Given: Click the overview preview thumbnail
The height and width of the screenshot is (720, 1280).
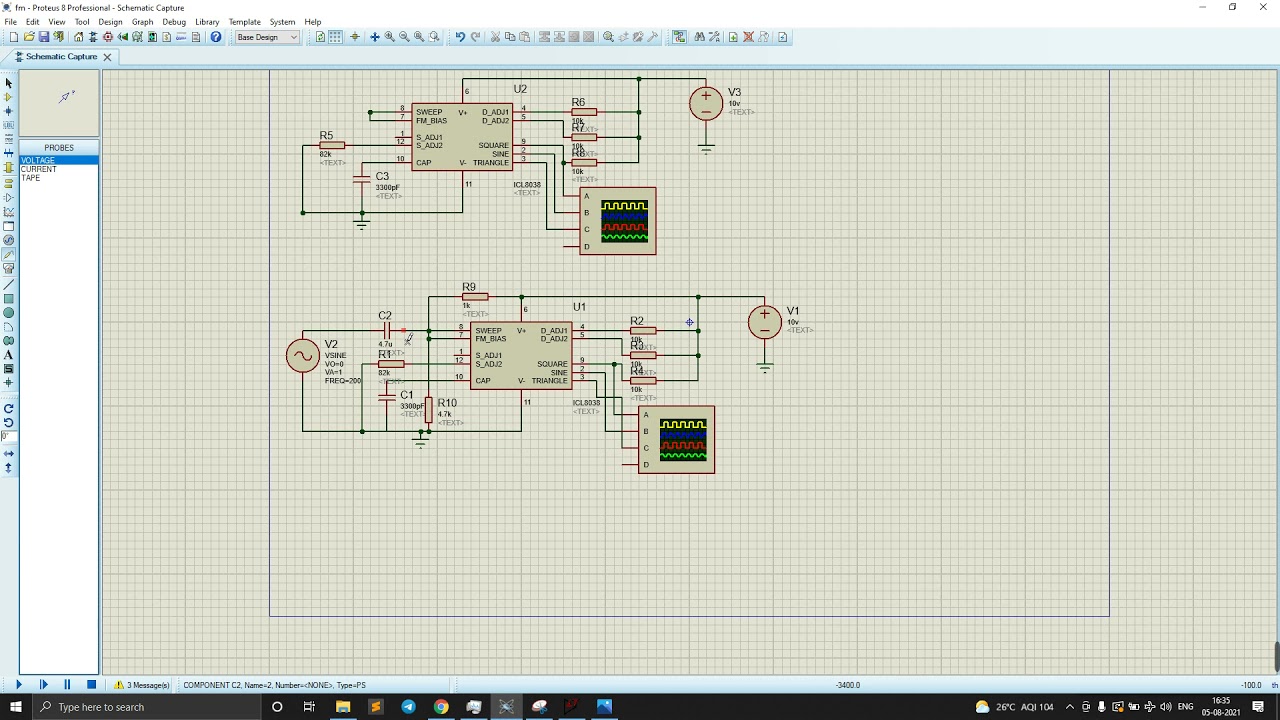Looking at the screenshot, I should 59,103.
